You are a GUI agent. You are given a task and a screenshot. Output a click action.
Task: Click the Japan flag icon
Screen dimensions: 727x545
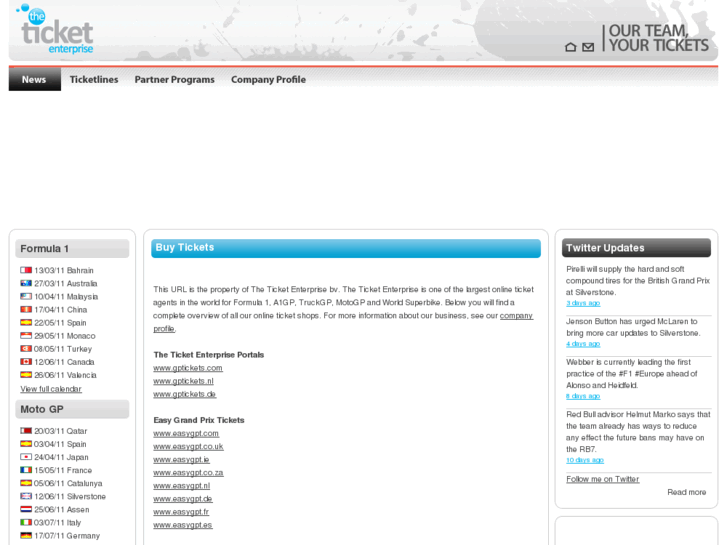pyautogui.click(x=26, y=456)
